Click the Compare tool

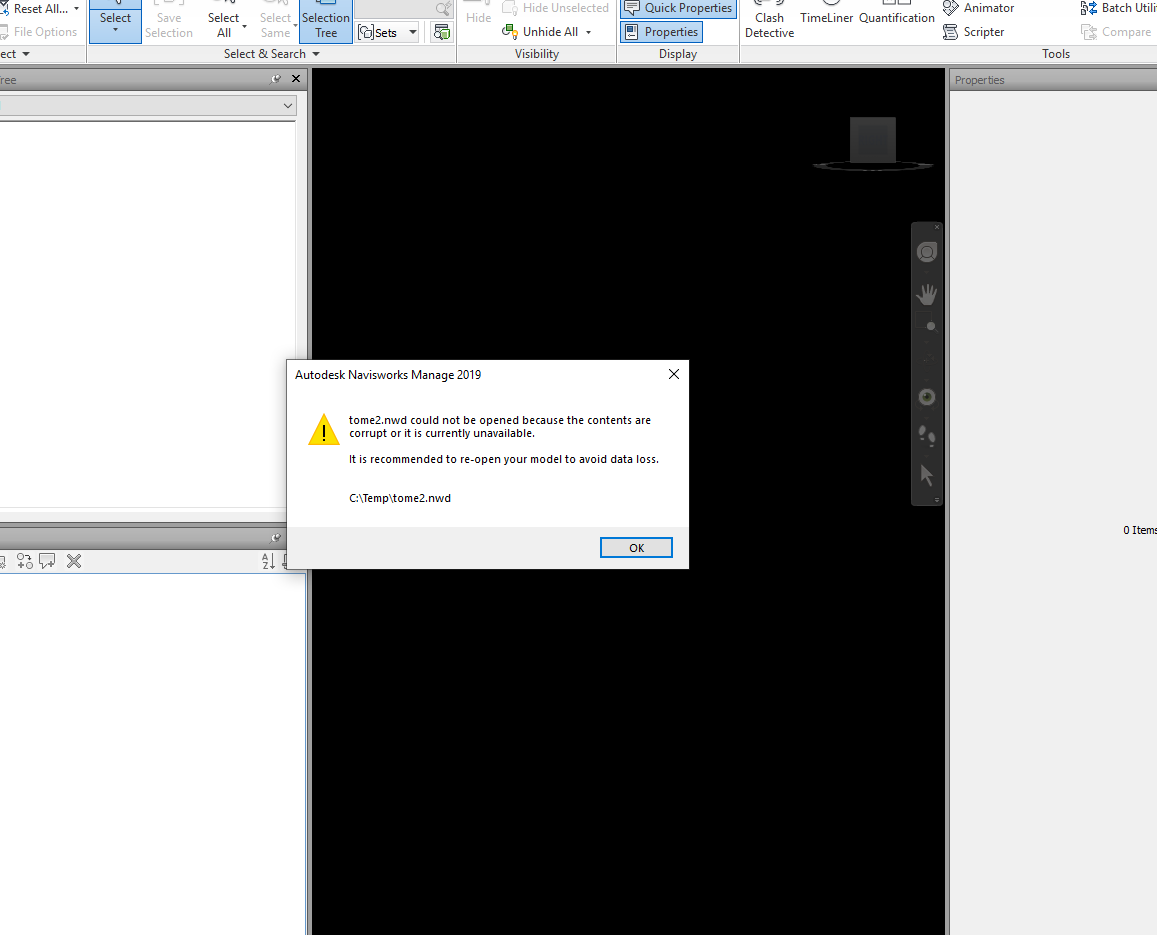point(1116,32)
